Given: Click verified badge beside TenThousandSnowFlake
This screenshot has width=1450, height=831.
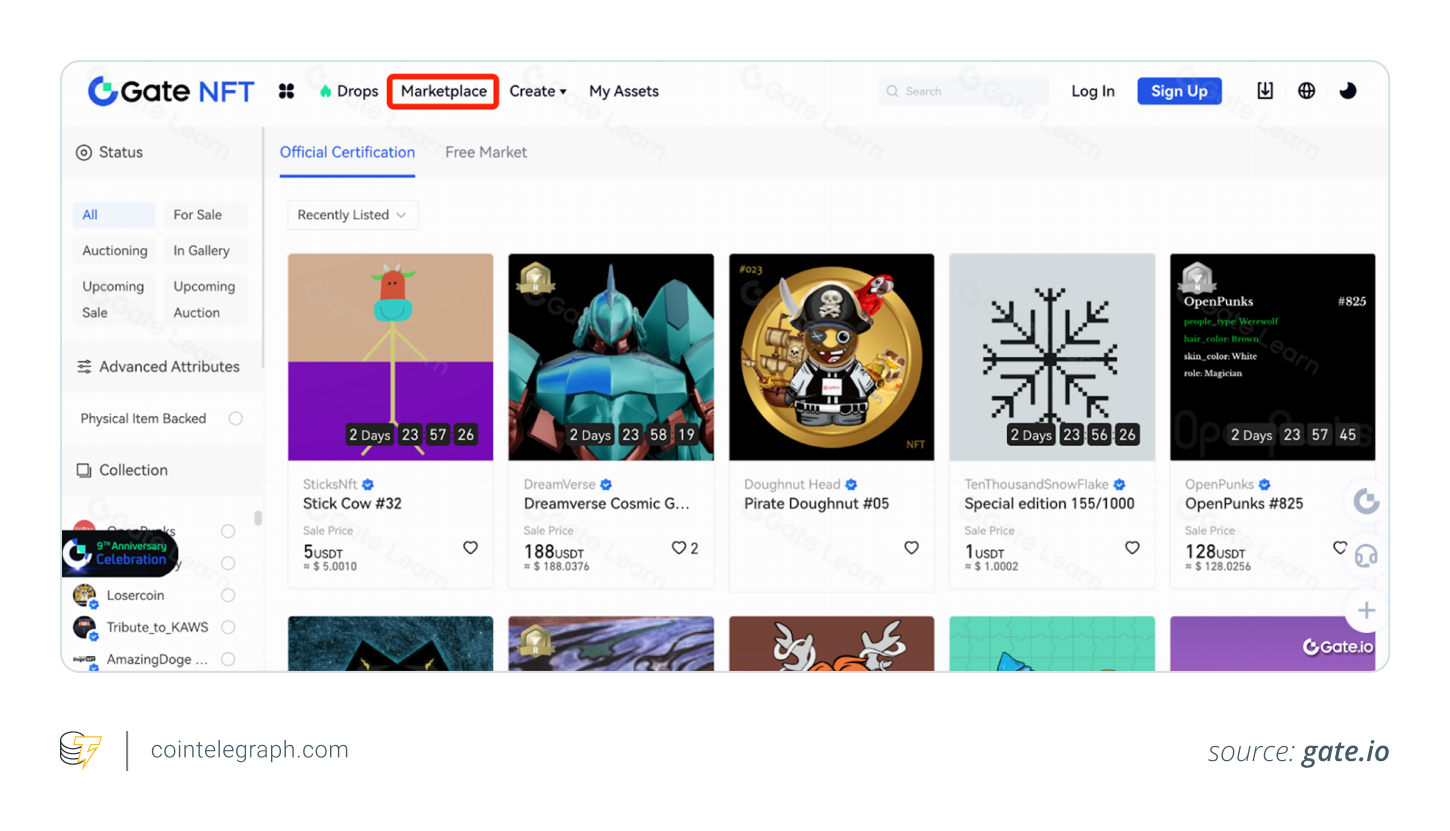Looking at the screenshot, I should [1119, 485].
